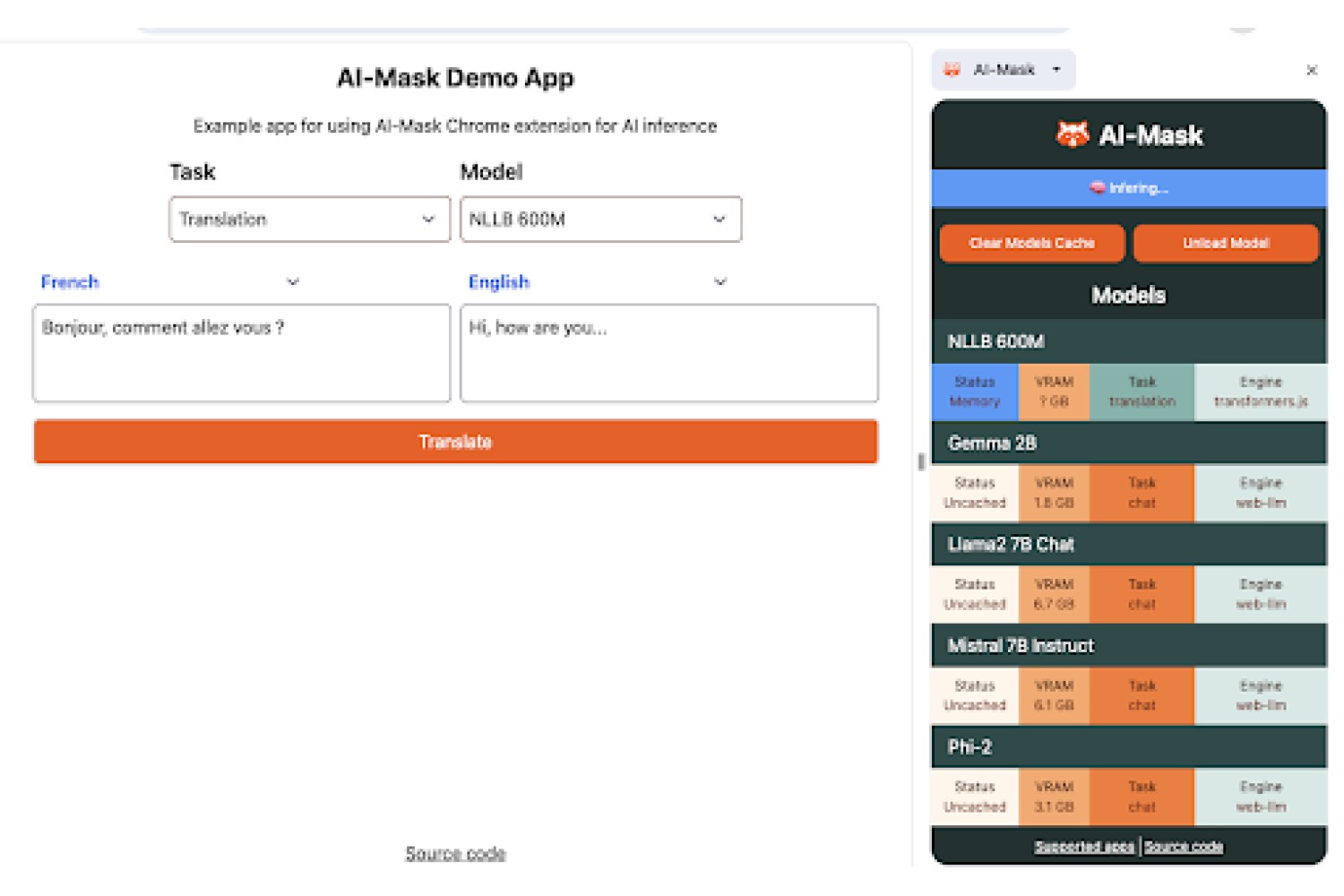Click NLLB 600M Status Memory cell
The height and width of the screenshot is (896, 1344).
point(975,392)
